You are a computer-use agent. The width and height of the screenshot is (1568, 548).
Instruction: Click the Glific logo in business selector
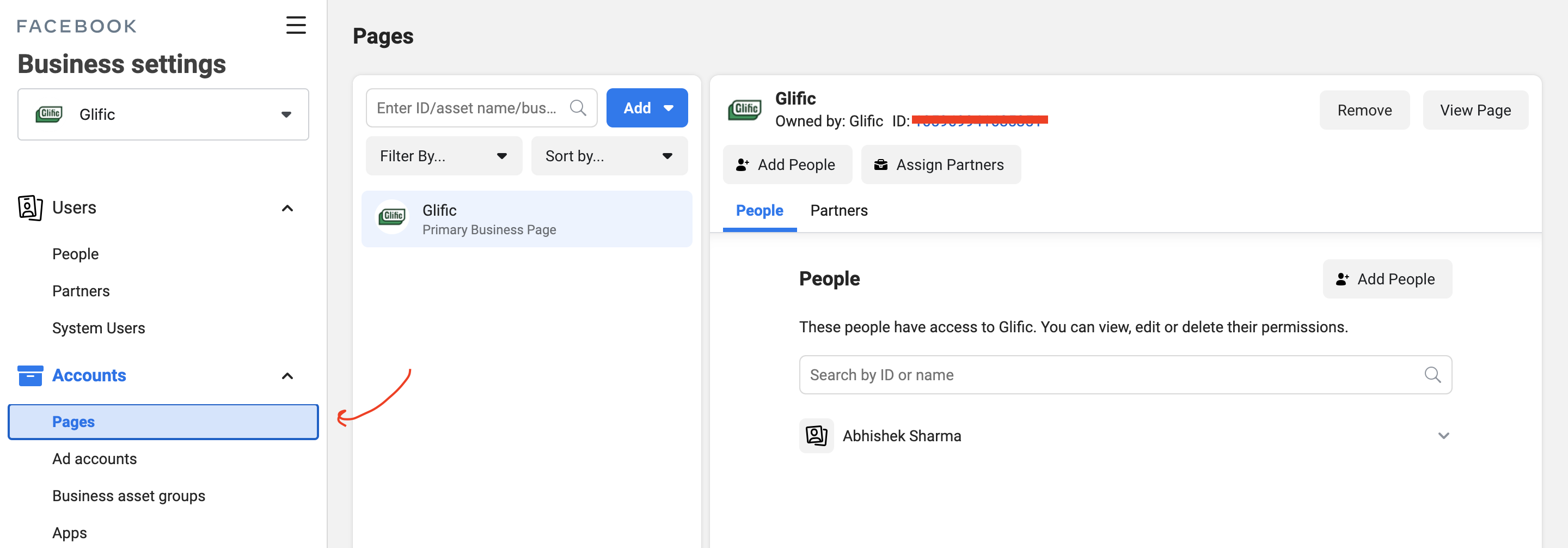tap(50, 114)
